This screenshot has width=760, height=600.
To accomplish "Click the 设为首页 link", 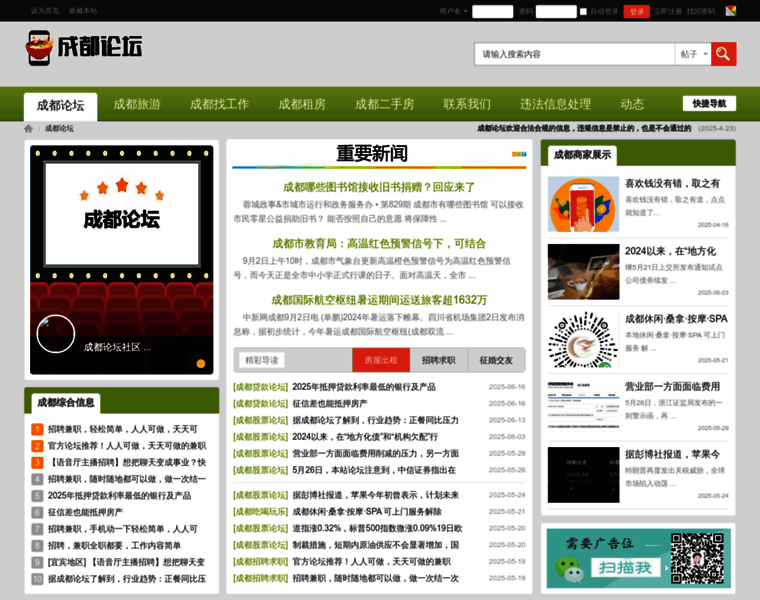I will (45, 11).
